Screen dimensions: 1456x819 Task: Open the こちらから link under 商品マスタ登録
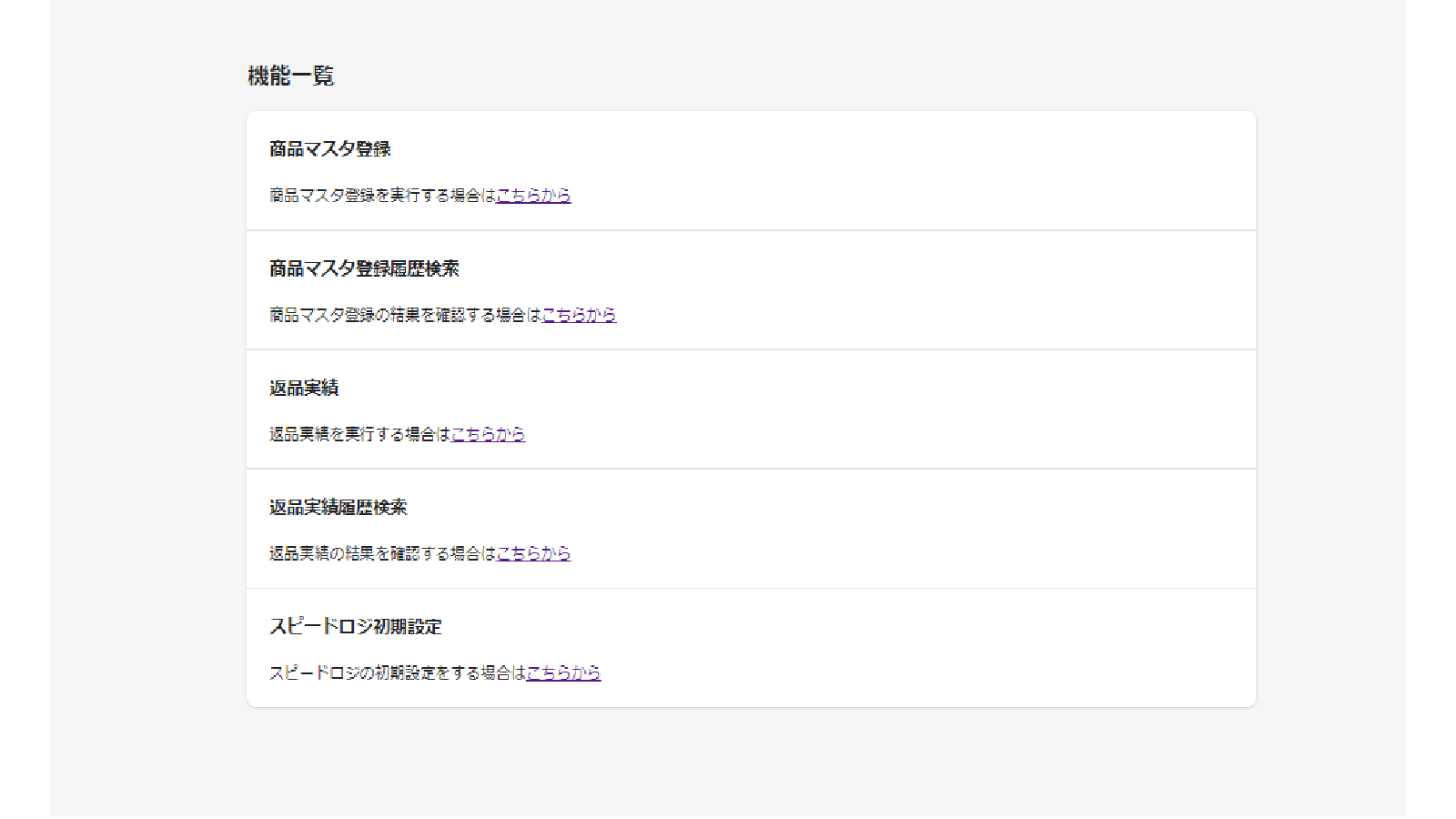click(x=533, y=196)
